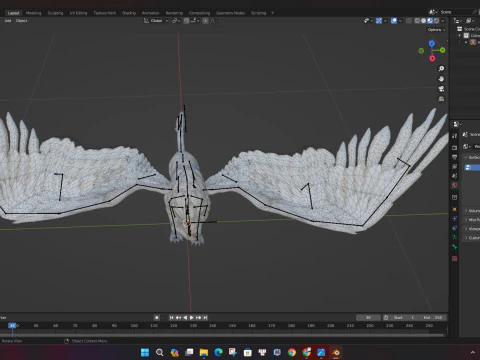The height and width of the screenshot is (360, 480).
Task: Open the pivot point dropdown
Action: (x=176, y=21)
